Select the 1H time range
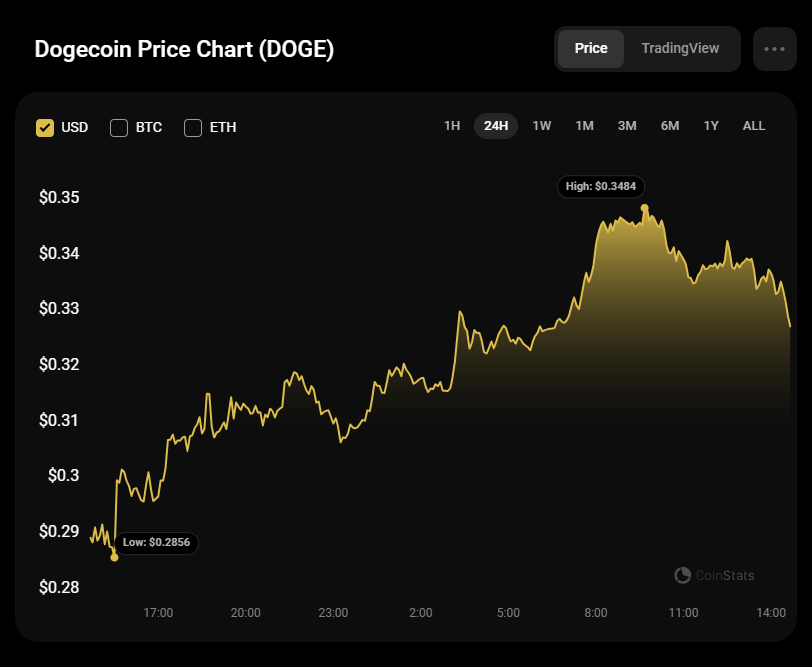The width and height of the screenshot is (812, 667). pos(452,126)
